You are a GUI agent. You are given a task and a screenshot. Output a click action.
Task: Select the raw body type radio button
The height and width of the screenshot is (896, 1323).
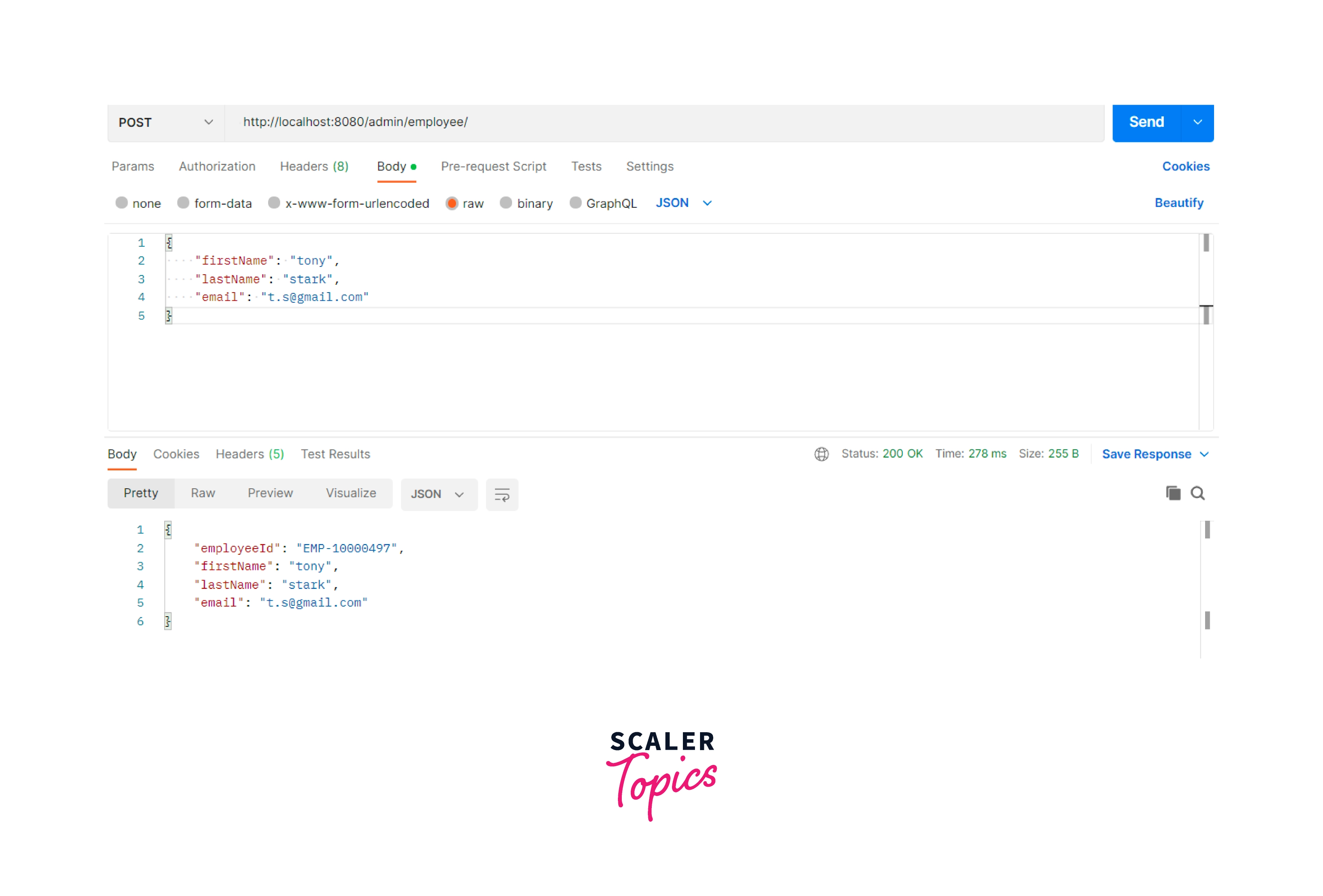(x=452, y=203)
